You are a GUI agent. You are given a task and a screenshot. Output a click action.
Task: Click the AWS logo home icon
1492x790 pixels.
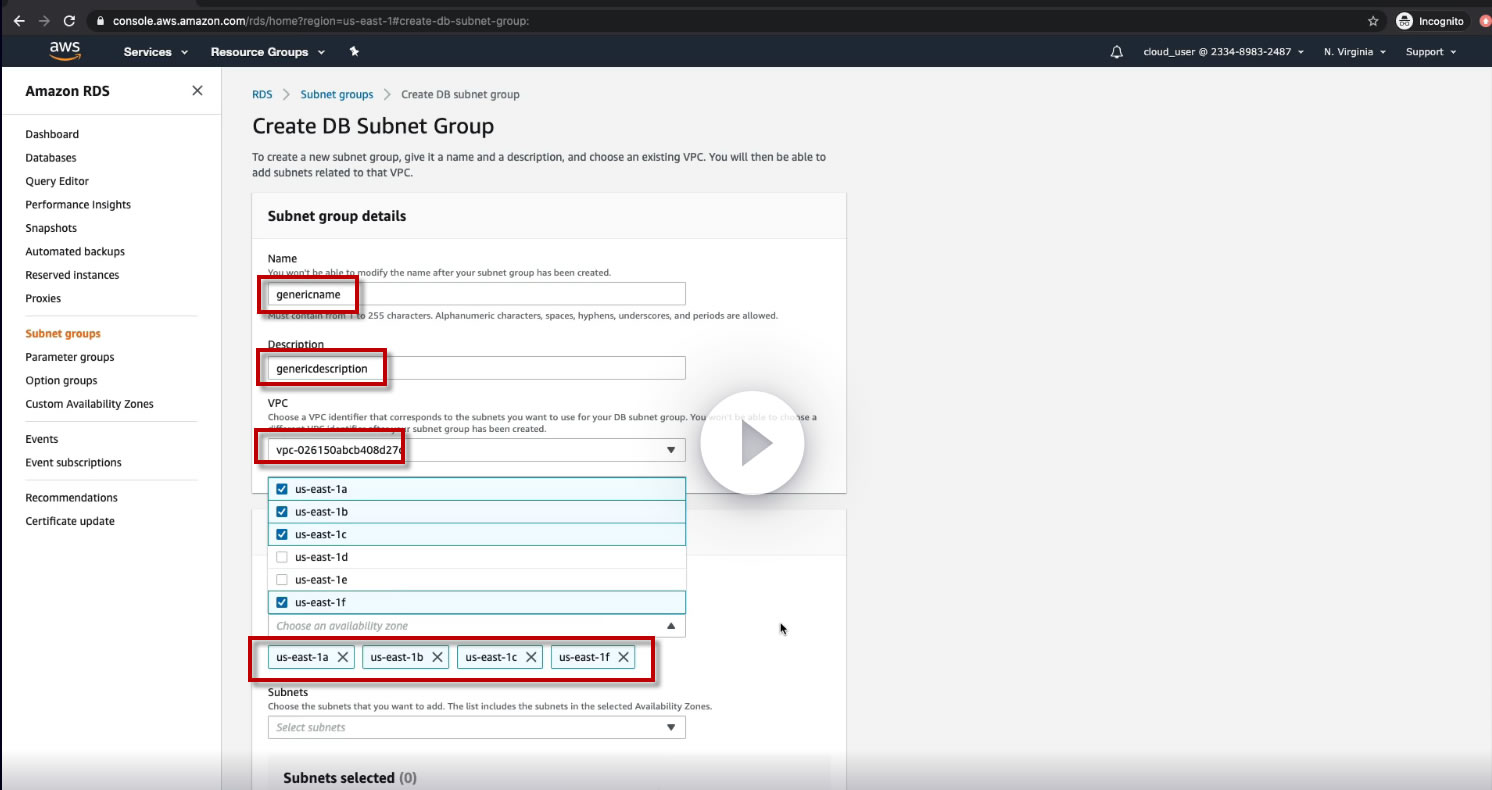click(65, 52)
